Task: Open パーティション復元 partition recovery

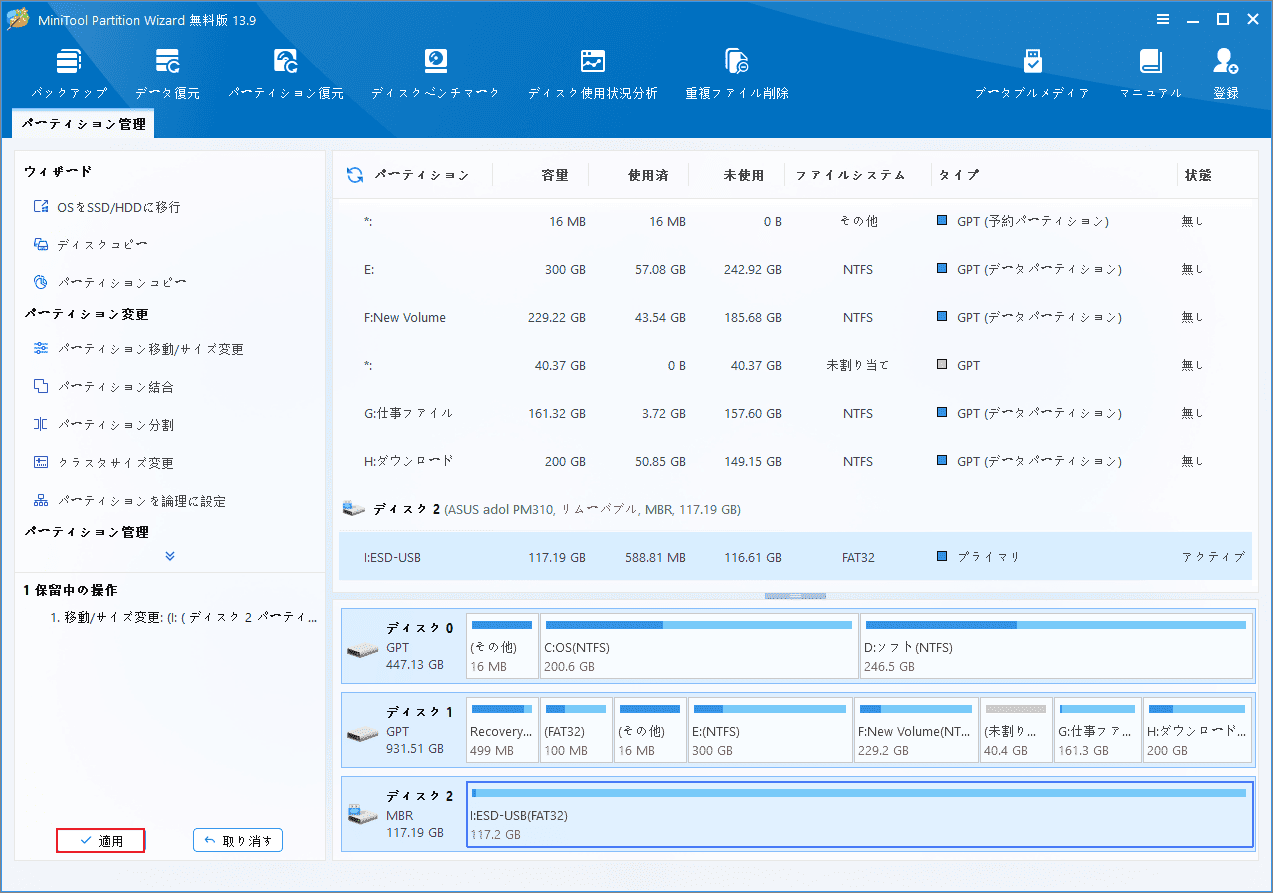Action: pos(286,73)
